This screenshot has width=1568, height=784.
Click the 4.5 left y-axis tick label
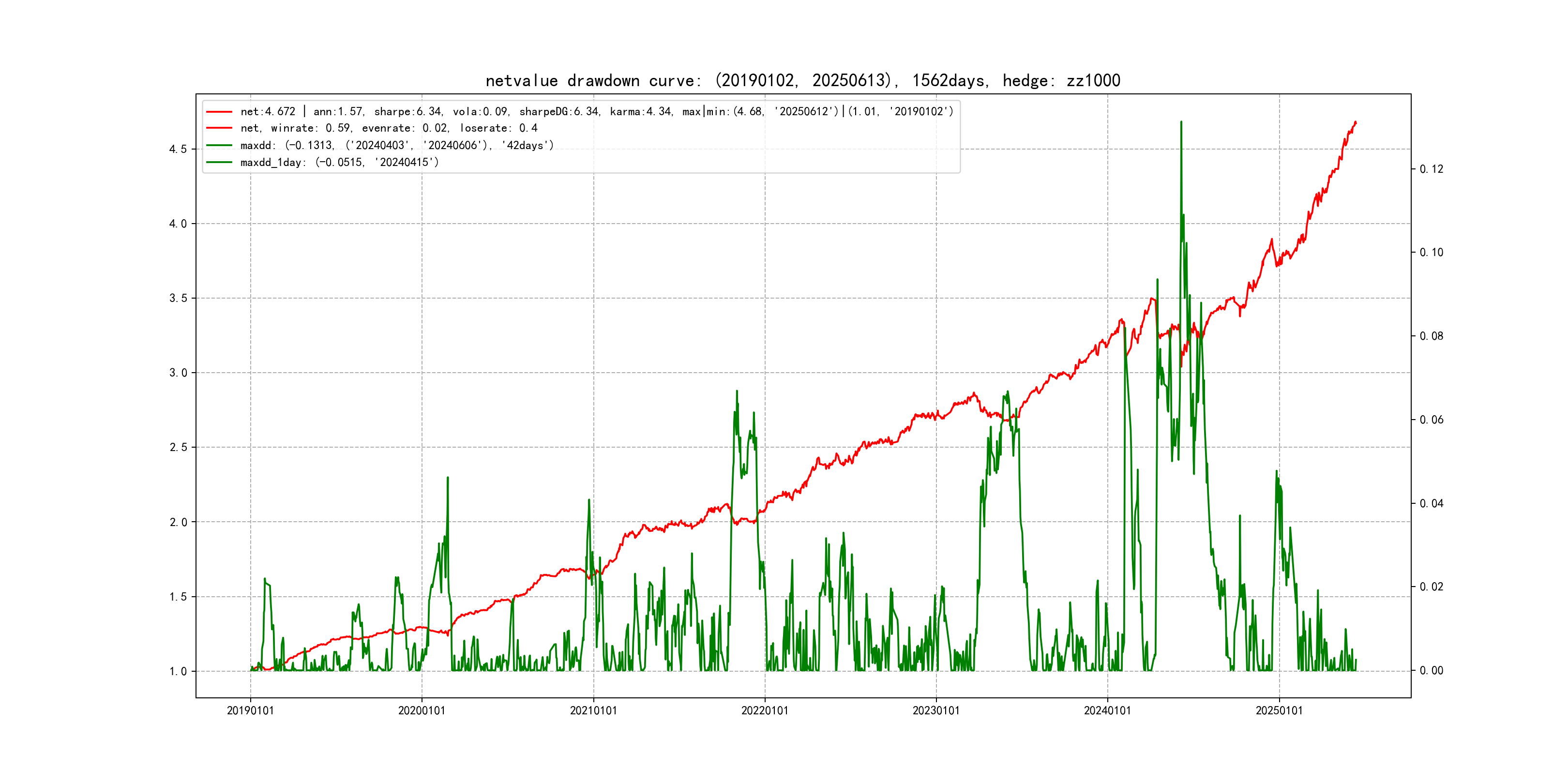click(178, 149)
